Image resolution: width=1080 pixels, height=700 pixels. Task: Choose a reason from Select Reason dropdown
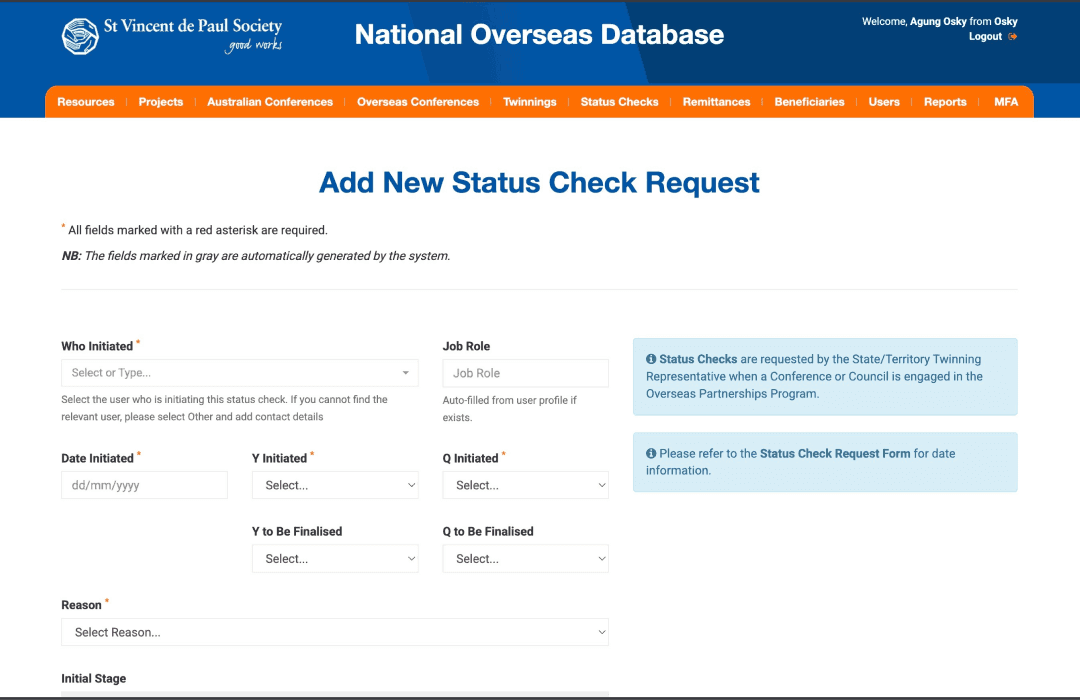point(335,632)
